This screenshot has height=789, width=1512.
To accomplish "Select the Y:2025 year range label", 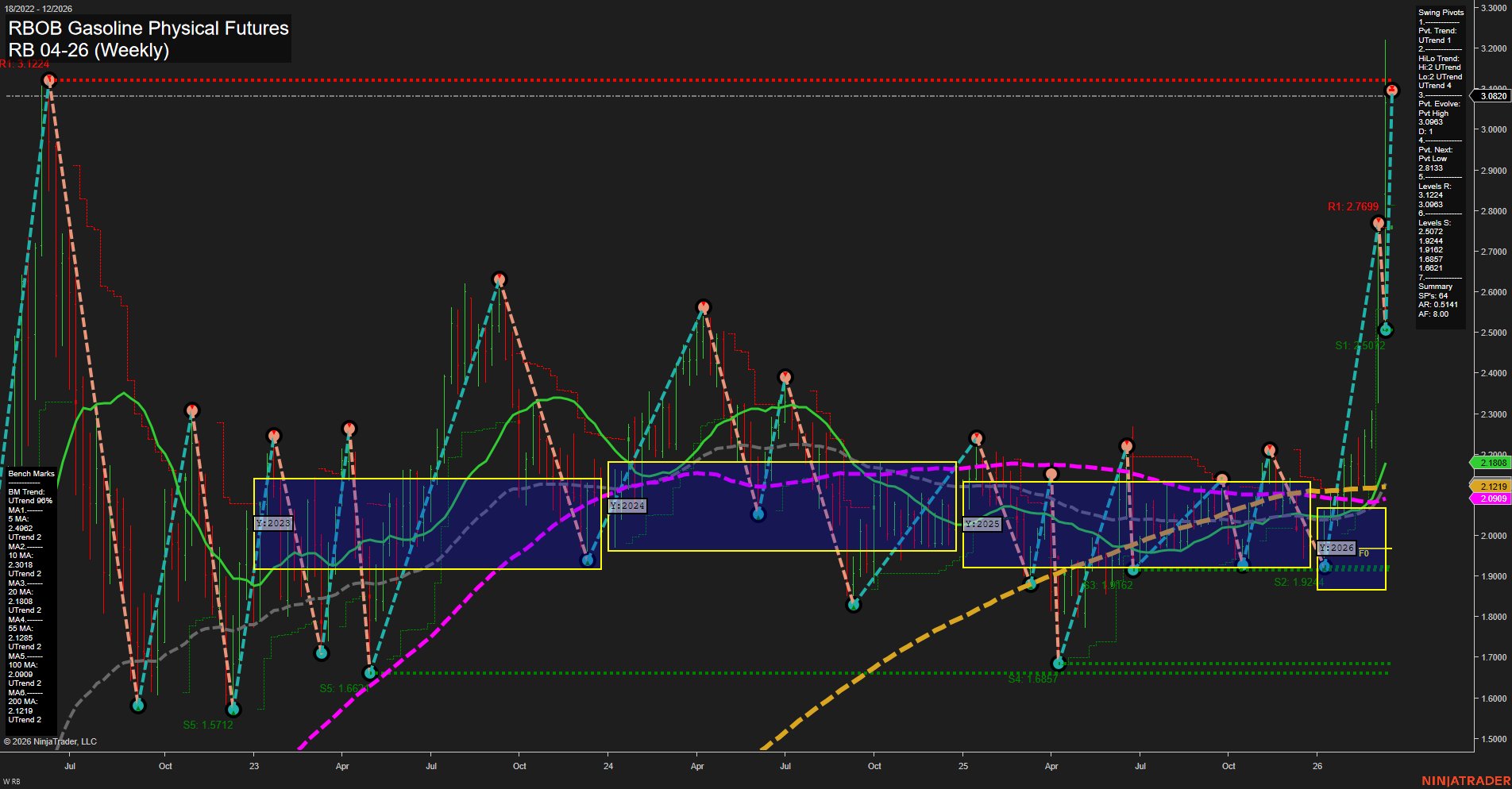I will tap(983, 523).
